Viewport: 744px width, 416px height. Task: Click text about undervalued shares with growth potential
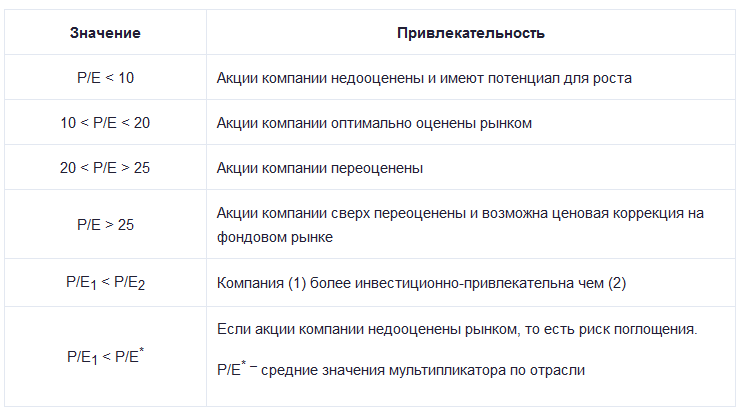coord(424,78)
